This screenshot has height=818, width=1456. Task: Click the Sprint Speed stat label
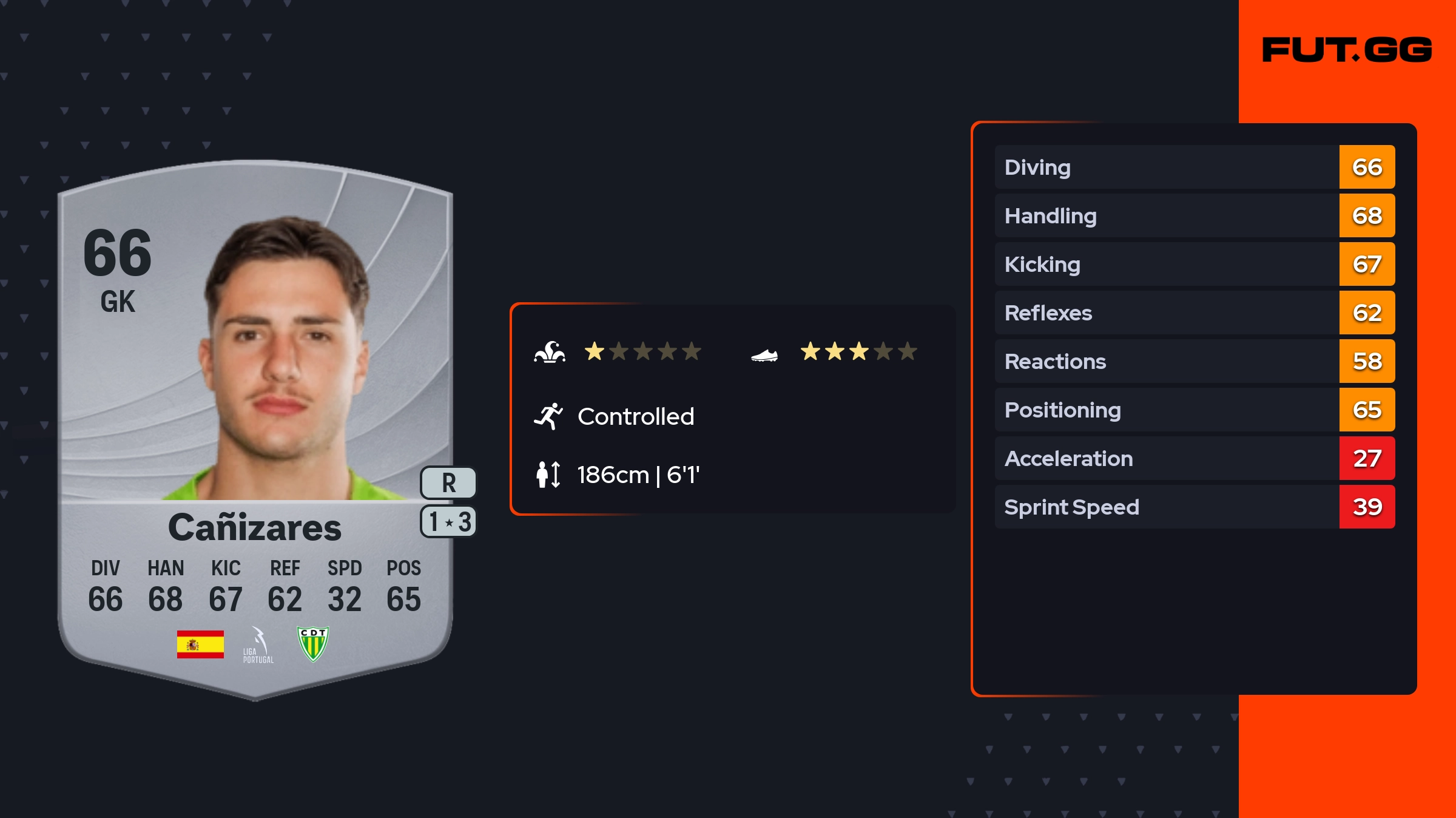[x=1071, y=507]
